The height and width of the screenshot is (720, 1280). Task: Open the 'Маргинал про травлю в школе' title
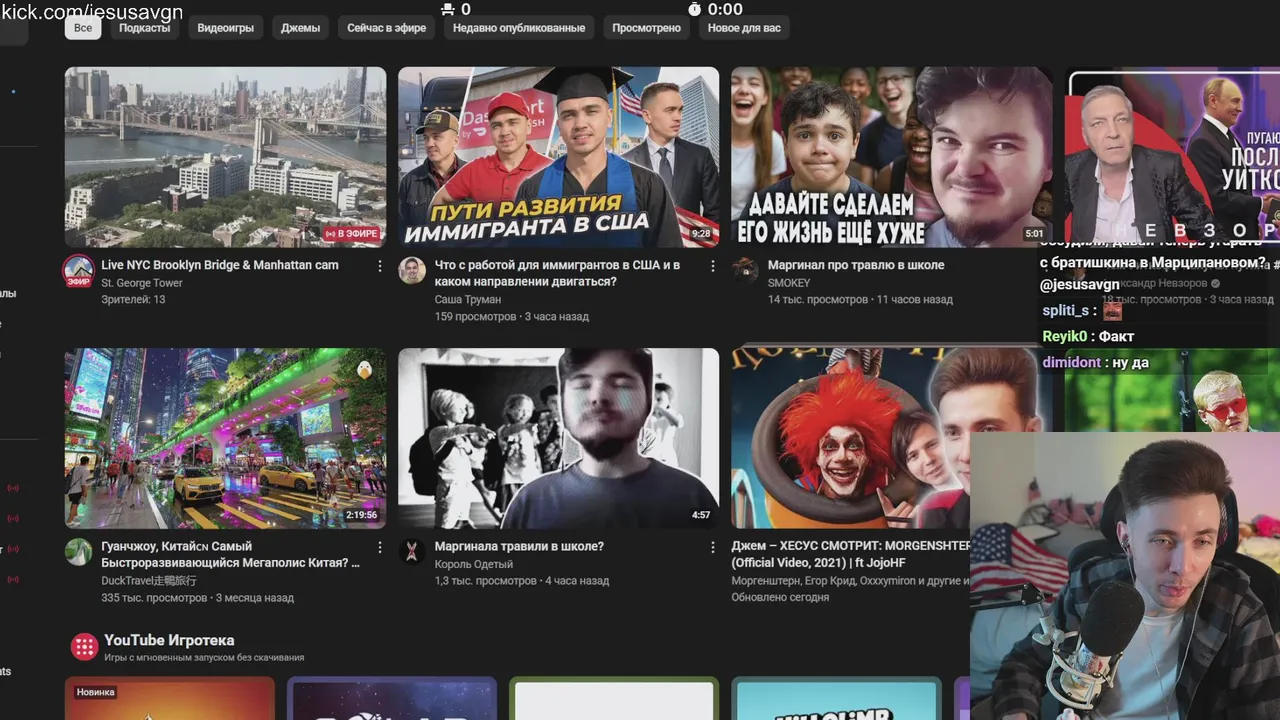pyautogui.click(x=856, y=265)
